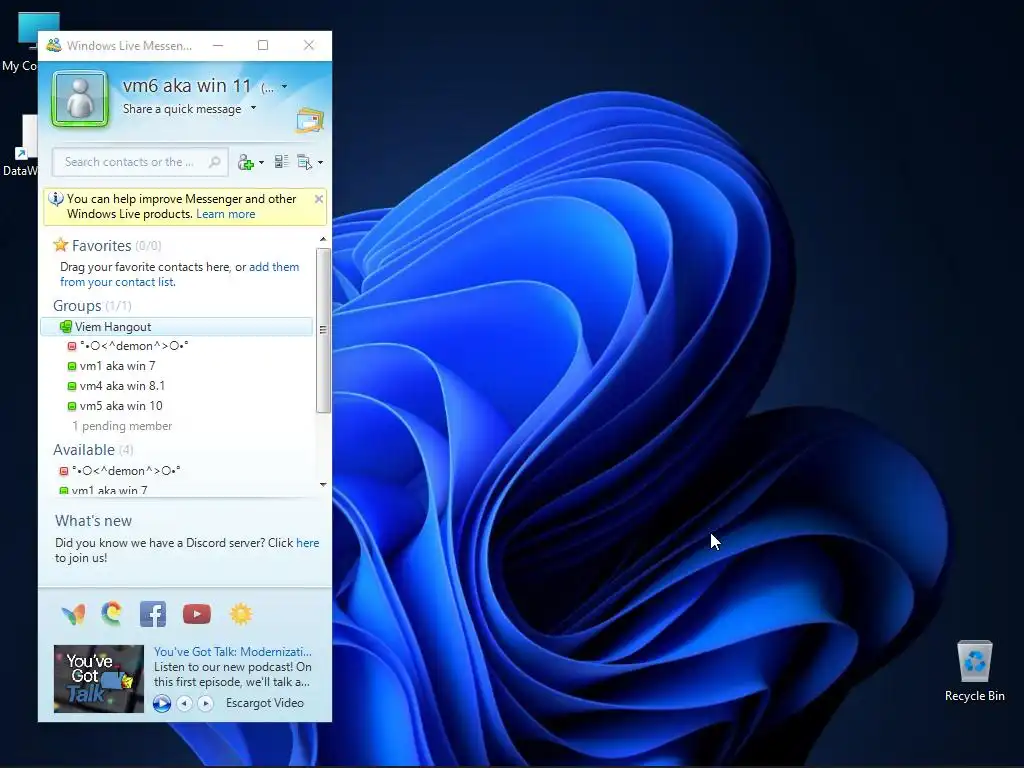Open the email inbox icon

(x=310, y=120)
